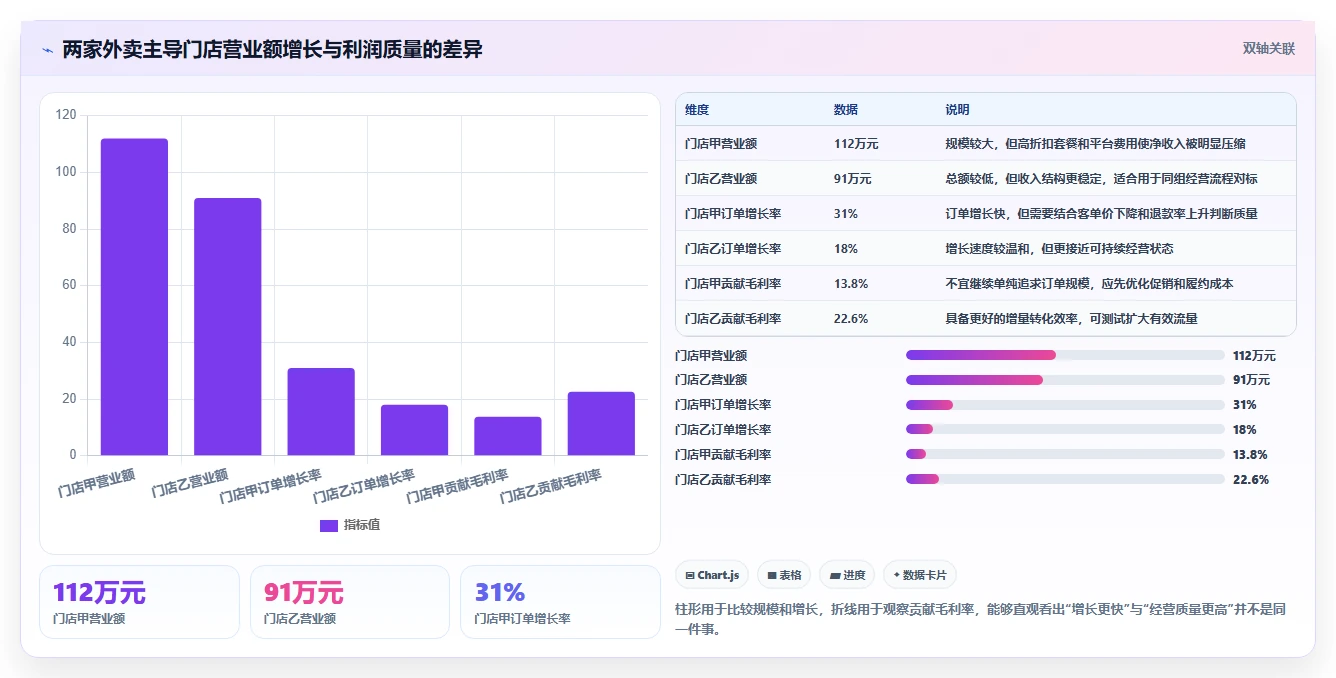Click the 说明 column header
The width and height of the screenshot is (1336, 678).
(x=957, y=110)
